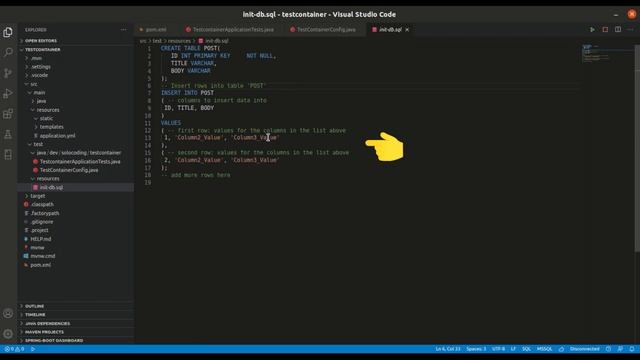Expand the SPRING-BOOT DASHBOARD panel

pyautogui.click(x=76, y=340)
